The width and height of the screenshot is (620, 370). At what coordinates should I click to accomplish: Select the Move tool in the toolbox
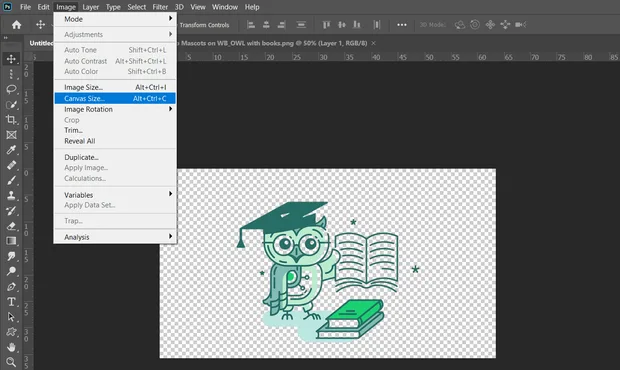11,59
